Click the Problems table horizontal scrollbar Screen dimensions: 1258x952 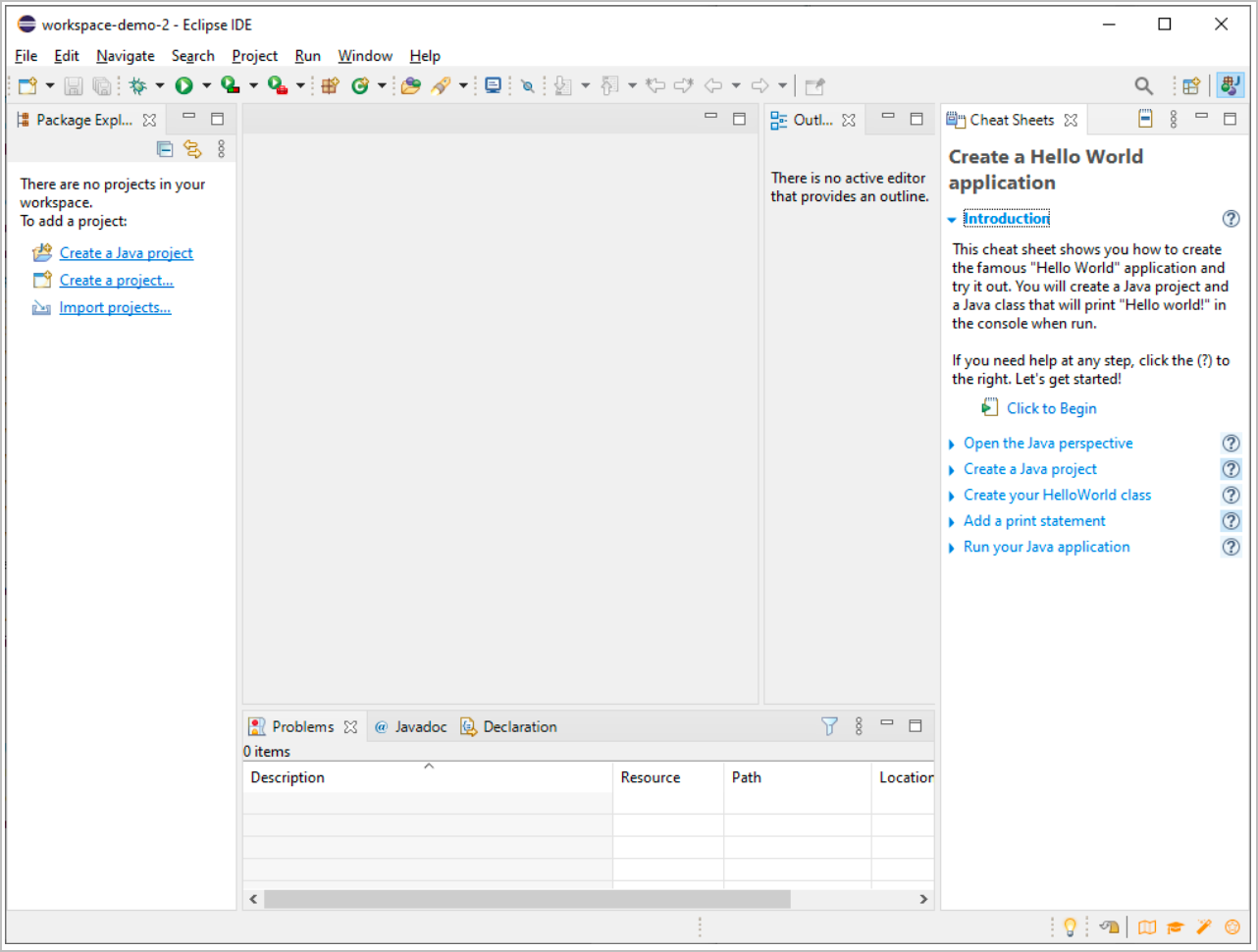point(527,899)
